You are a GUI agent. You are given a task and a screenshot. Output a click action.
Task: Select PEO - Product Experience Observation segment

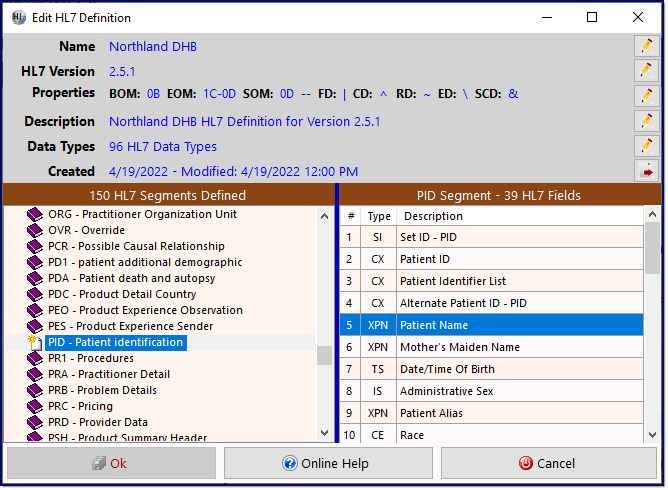pyautogui.click(x=145, y=310)
